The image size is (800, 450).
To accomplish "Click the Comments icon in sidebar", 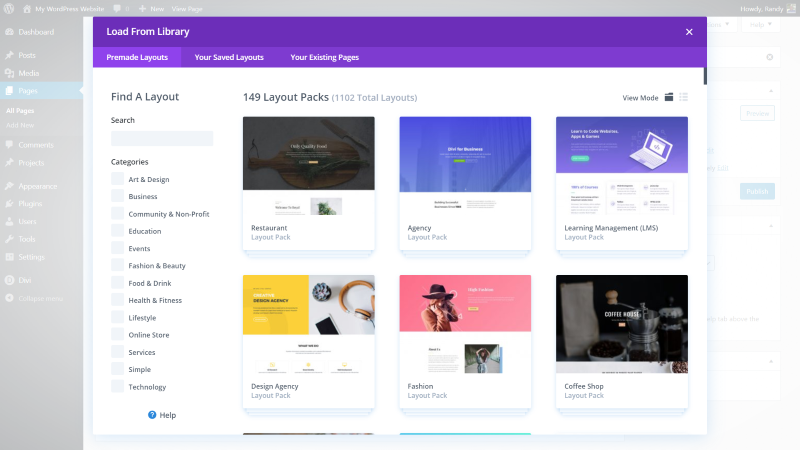I will [10, 145].
